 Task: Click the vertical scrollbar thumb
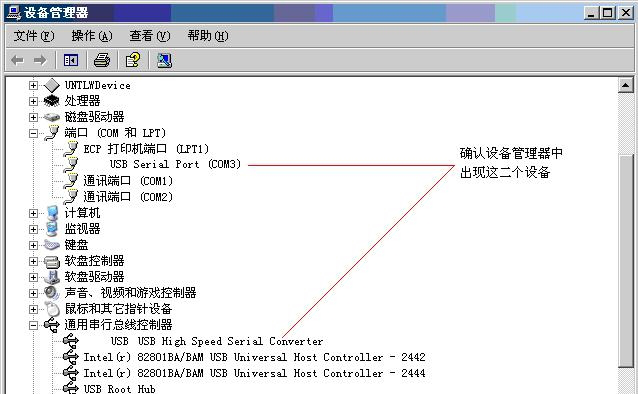(x=625, y=260)
